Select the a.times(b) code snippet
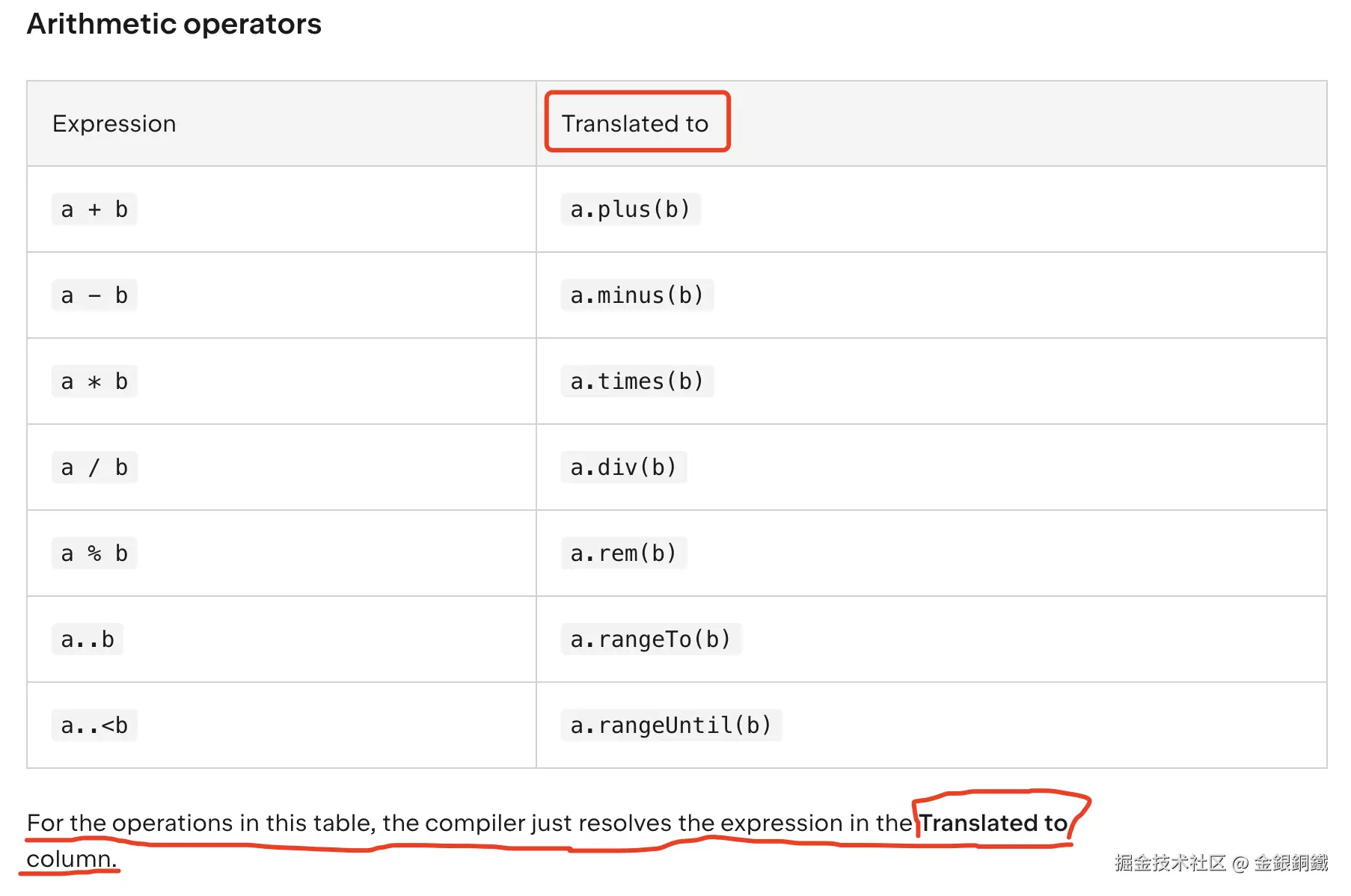 click(x=637, y=381)
